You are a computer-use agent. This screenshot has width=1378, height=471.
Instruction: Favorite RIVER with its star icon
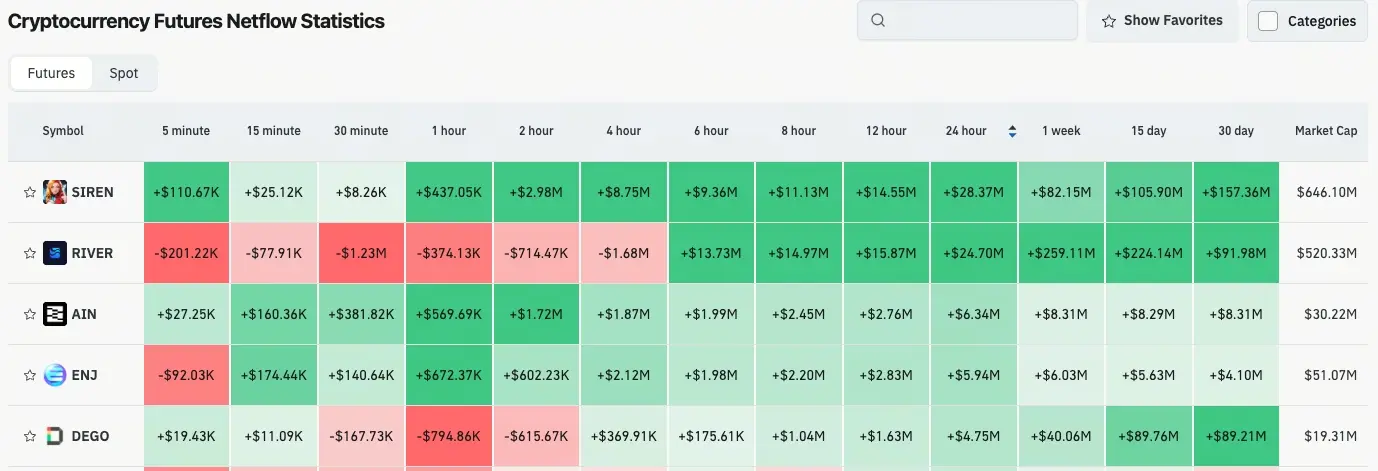pos(30,253)
